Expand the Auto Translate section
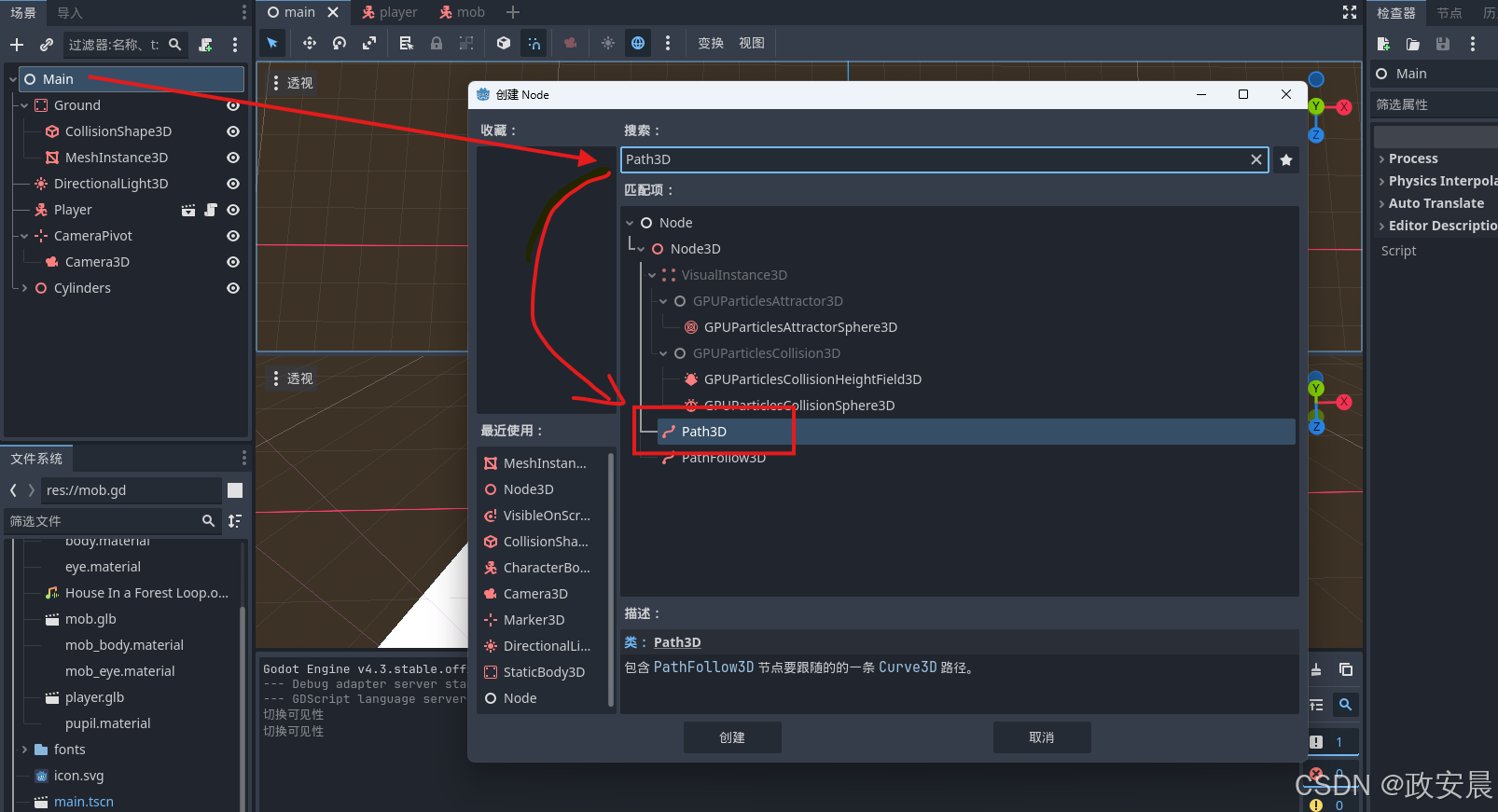 pyautogui.click(x=1381, y=204)
